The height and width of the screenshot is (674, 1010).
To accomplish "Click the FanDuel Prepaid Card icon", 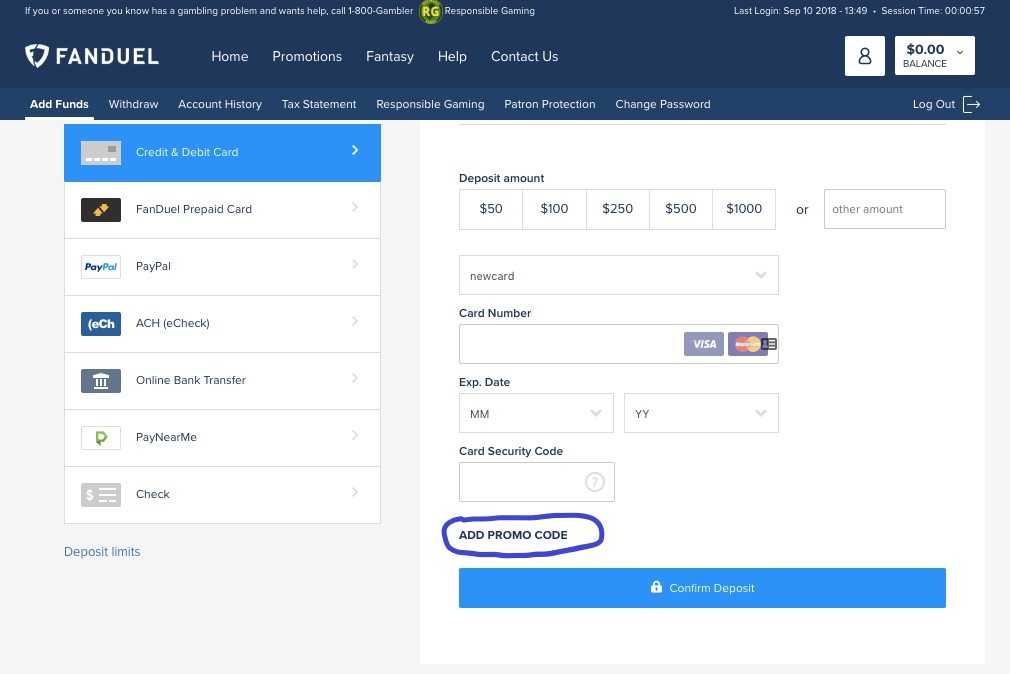I will pos(100,209).
